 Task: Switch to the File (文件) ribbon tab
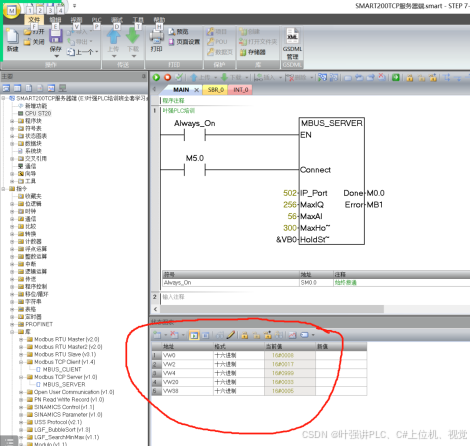(34, 20)
